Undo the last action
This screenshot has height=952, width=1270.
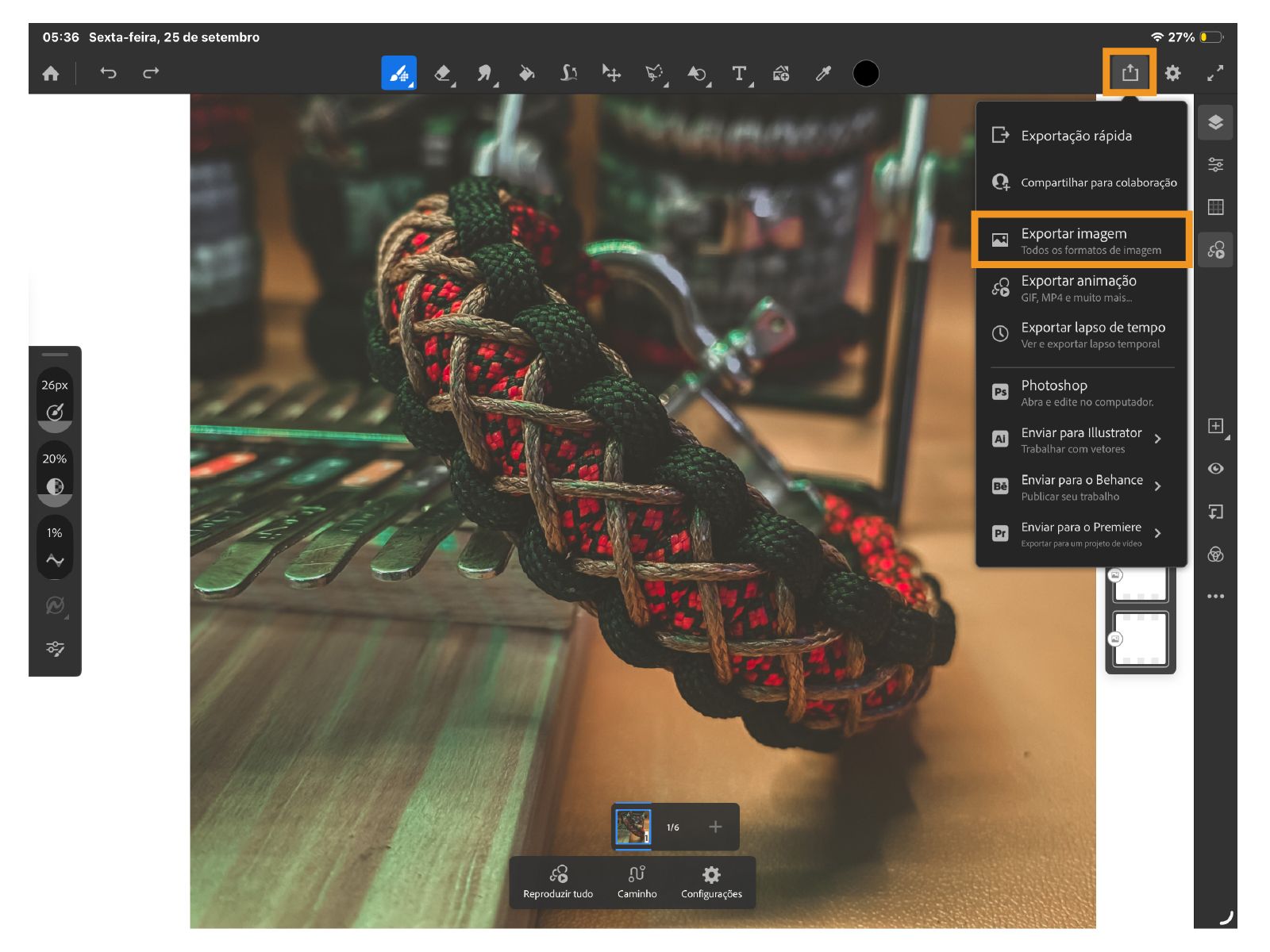point(108,74)
